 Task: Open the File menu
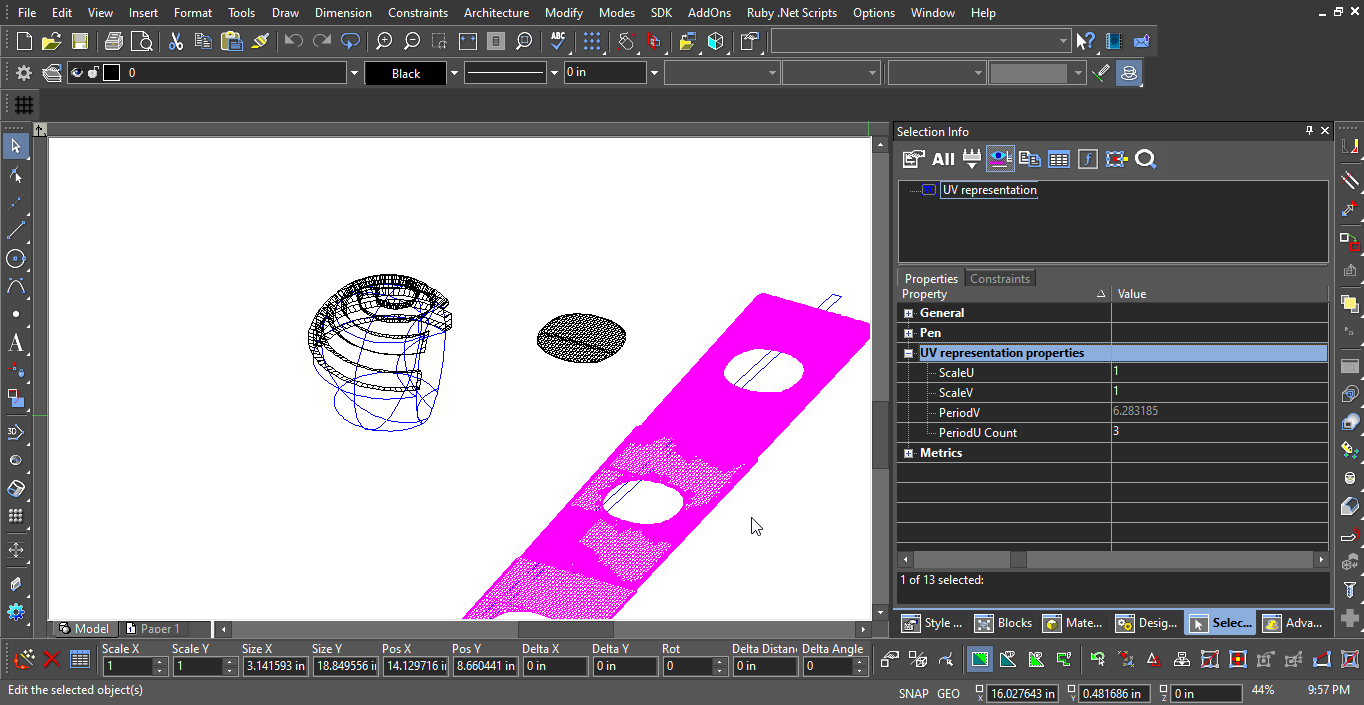point(27,13)
